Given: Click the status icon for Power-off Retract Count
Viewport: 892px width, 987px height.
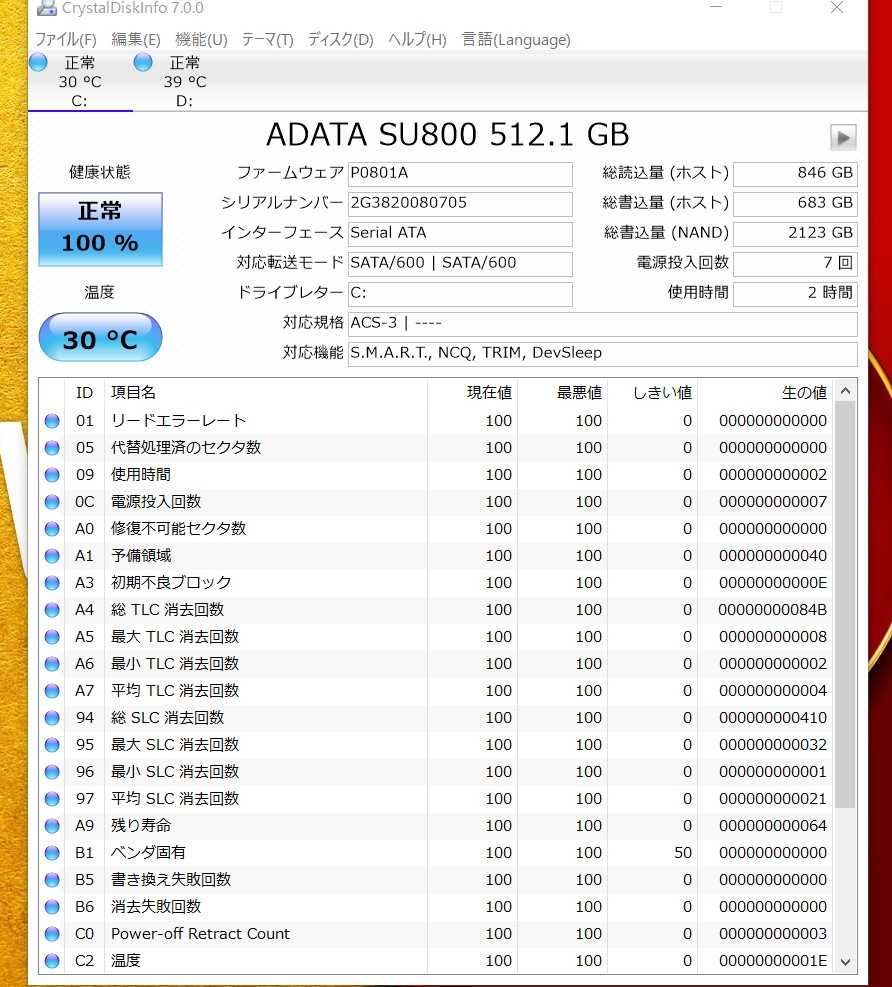Looking at the screenshot, I should [x=52, y=934].
